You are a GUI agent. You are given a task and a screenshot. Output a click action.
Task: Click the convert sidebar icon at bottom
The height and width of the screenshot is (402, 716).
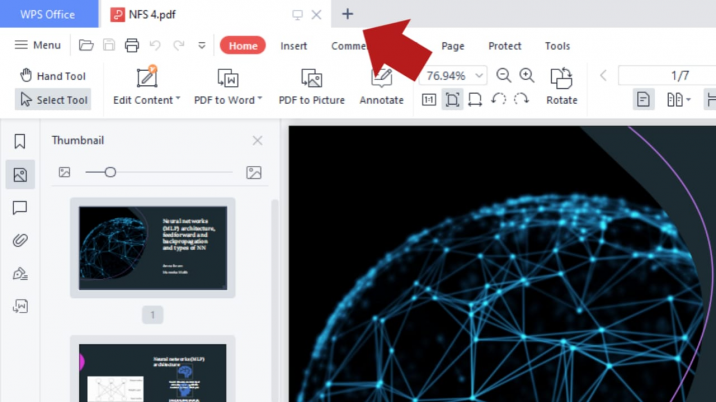click(20, 306)
